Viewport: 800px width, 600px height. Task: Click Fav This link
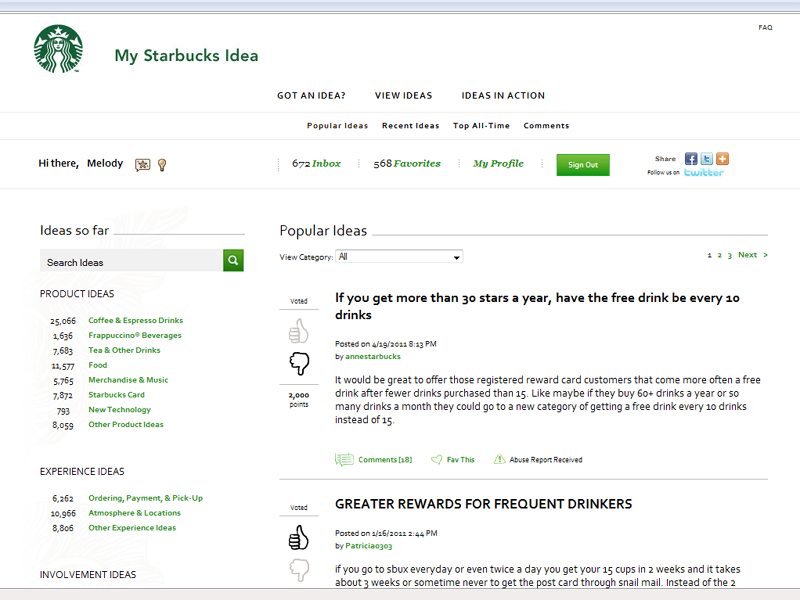(461, 460)
